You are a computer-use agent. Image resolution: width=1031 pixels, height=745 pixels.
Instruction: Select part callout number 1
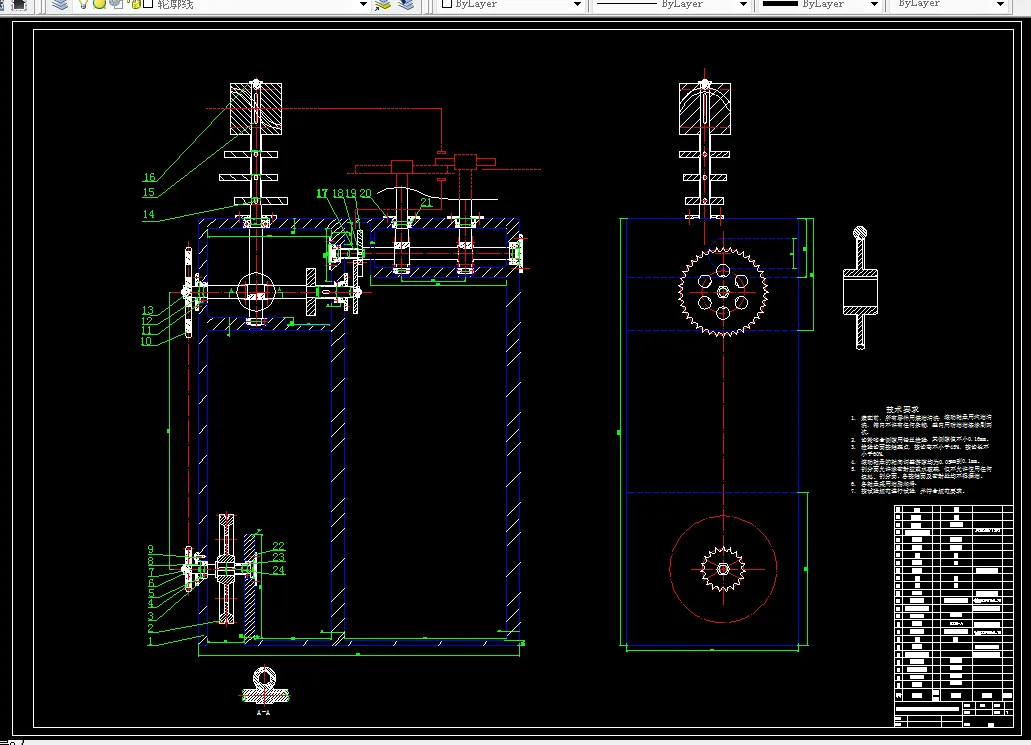(151, 641)
